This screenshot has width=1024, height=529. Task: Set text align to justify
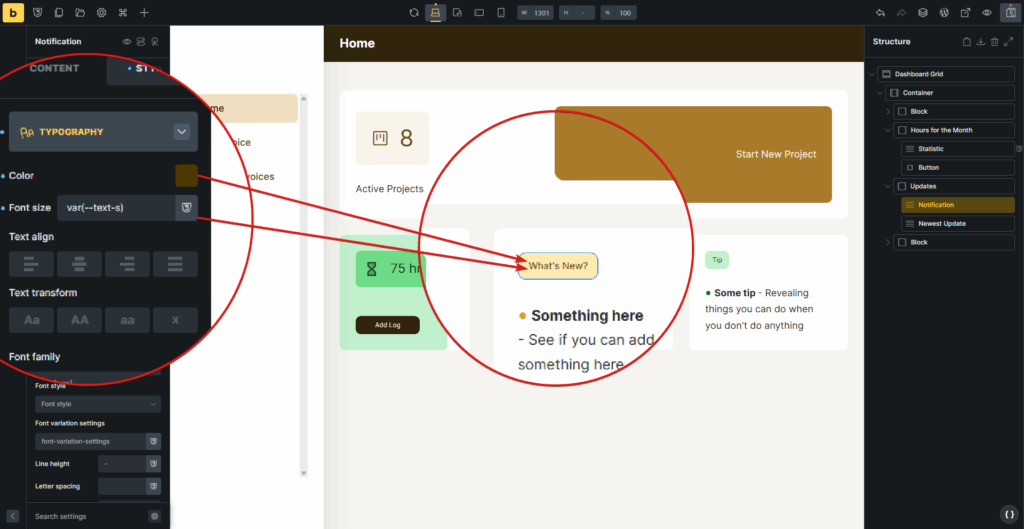[x=175, y=264]
